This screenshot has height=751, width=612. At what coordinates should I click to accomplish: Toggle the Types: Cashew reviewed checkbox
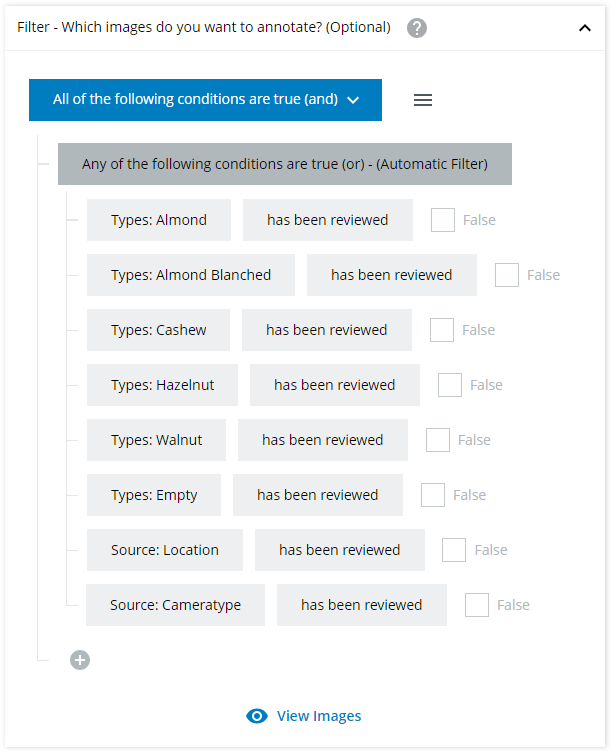[442, 330]
